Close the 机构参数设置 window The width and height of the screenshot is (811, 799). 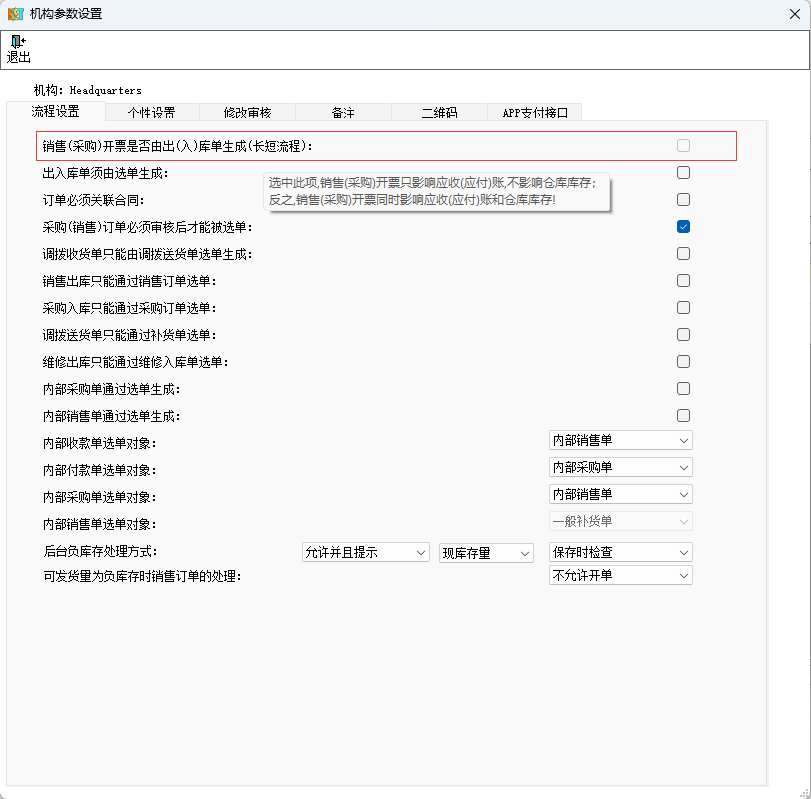[795, 14]
